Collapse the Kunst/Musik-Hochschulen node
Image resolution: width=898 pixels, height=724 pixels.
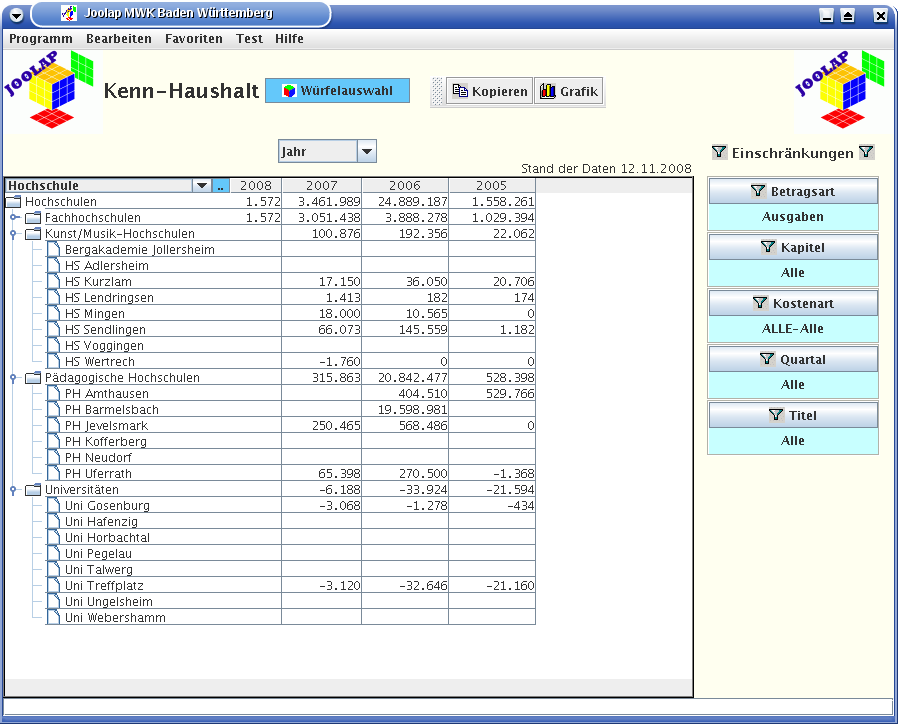[x=14, y=234]
